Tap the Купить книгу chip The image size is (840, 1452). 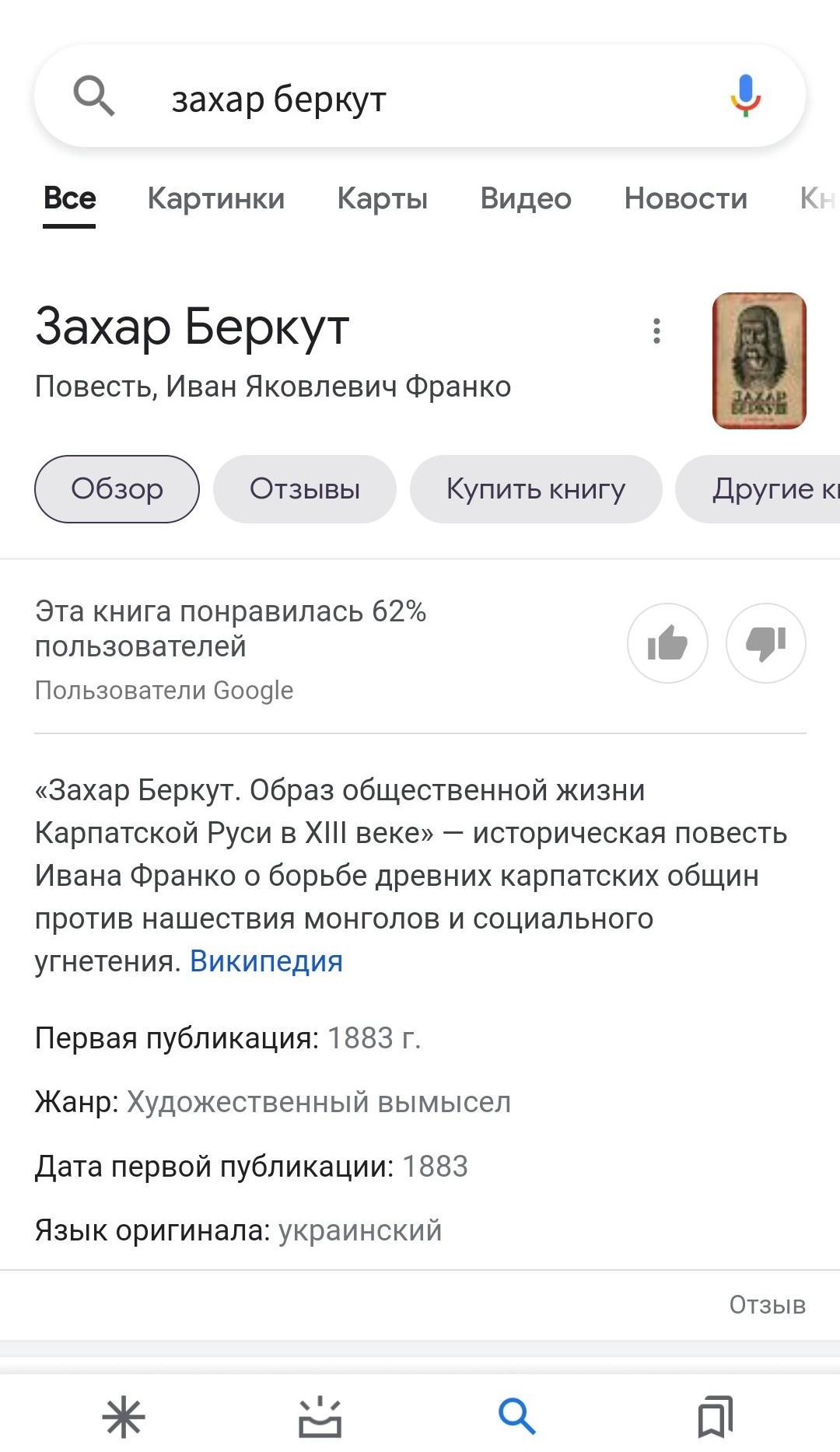click(x=536, y=489)
